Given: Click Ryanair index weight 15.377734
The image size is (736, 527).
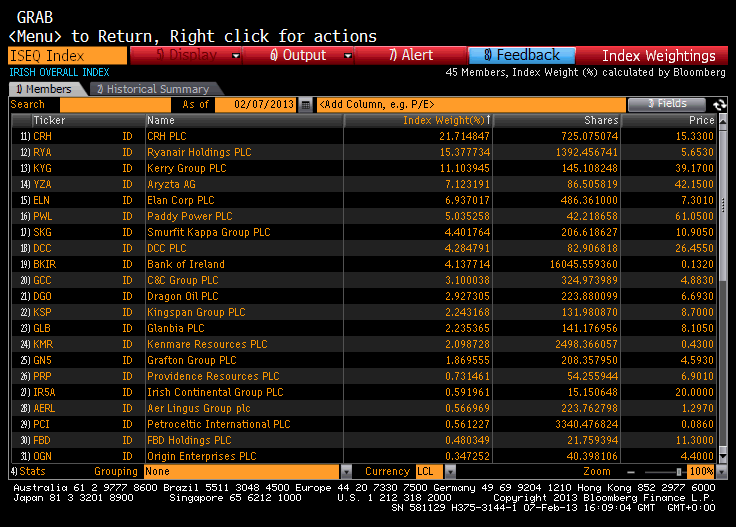Looking at the screenshot, I should [x=464, y=153].
